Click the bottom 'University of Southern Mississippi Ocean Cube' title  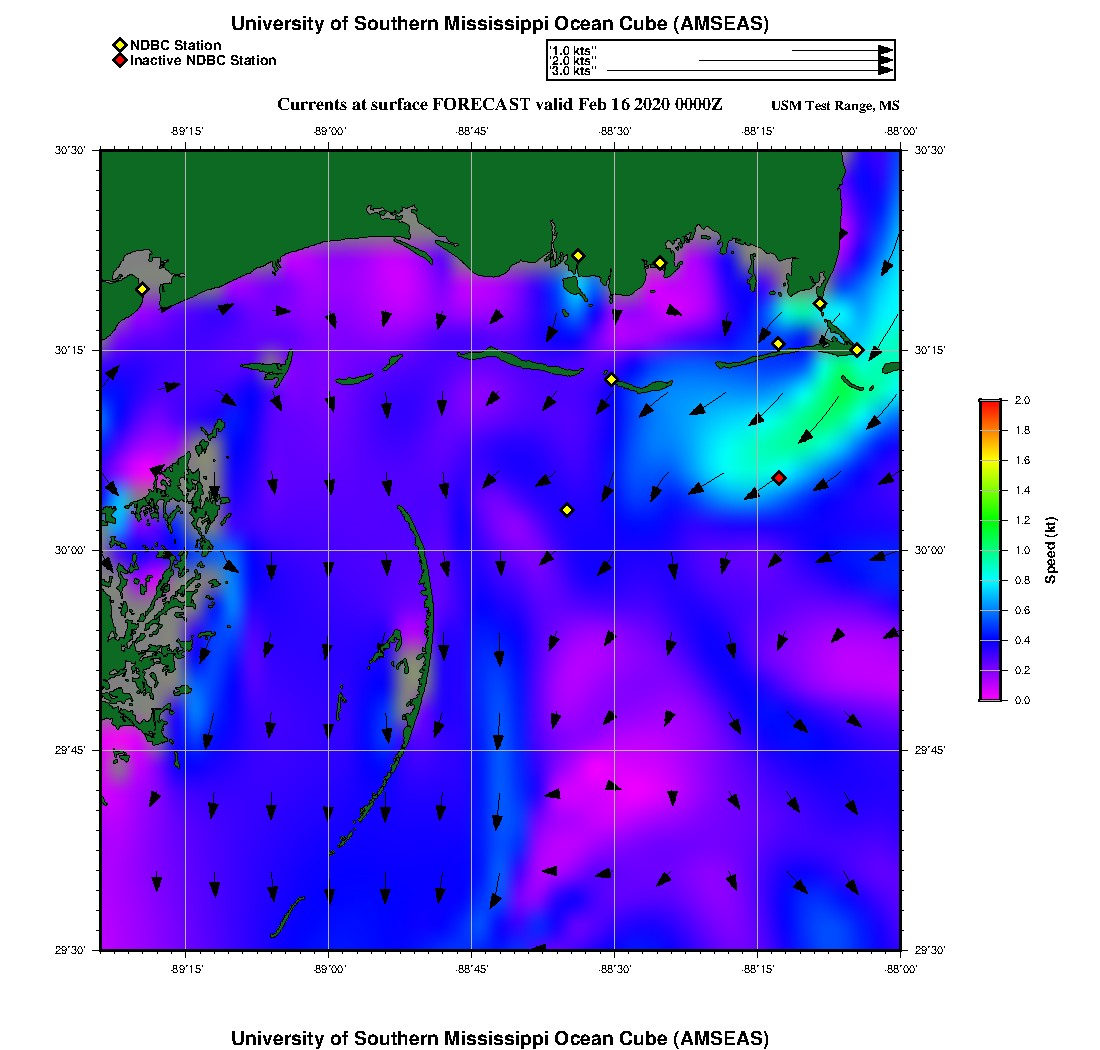click(499, 1037)
